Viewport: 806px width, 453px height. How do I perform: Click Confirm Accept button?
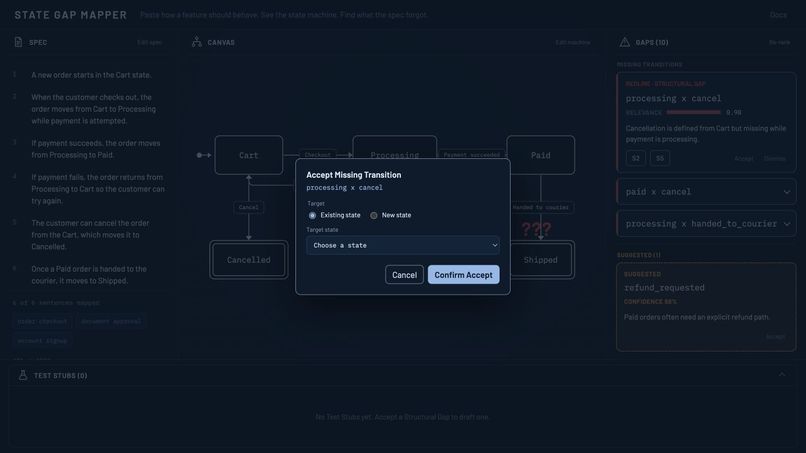(463, 275)
